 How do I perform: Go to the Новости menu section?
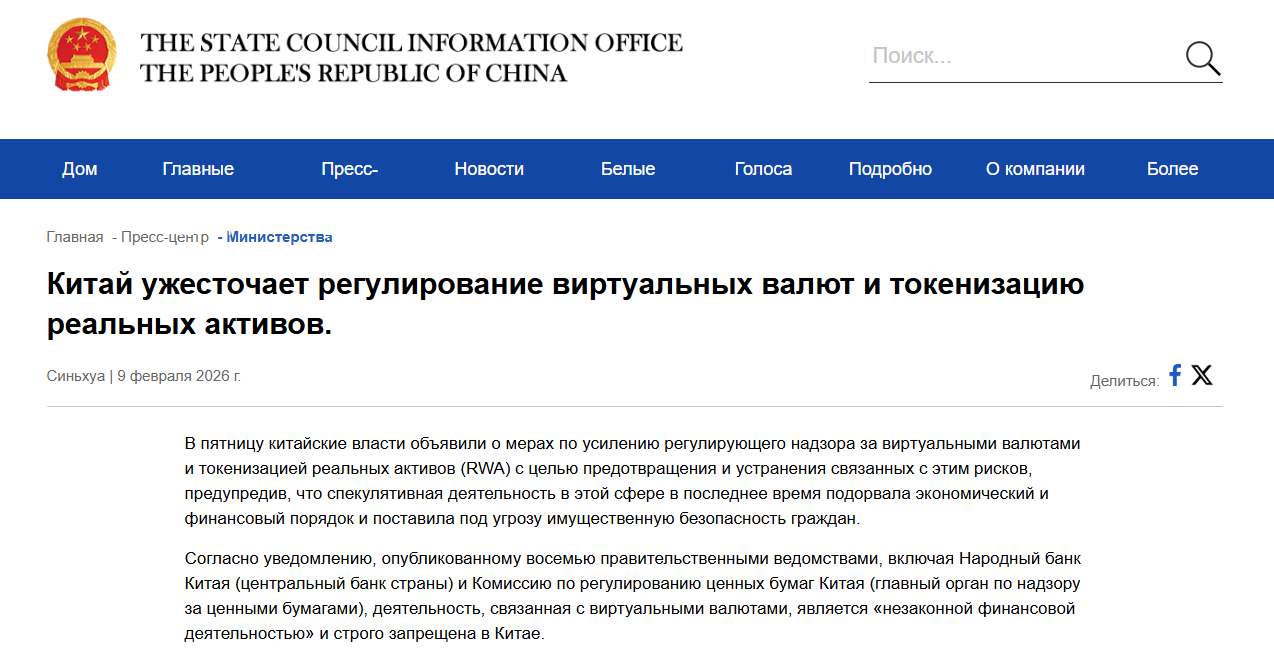pos(489,169)
